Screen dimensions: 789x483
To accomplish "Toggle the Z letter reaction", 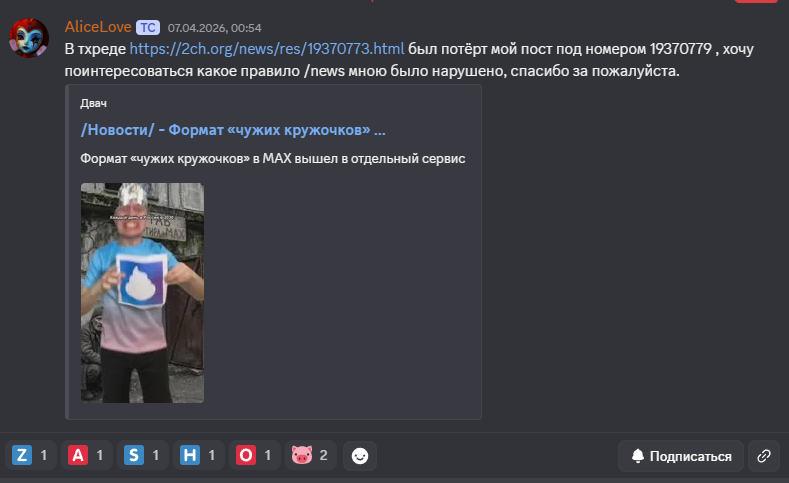I will coord(31,456).
